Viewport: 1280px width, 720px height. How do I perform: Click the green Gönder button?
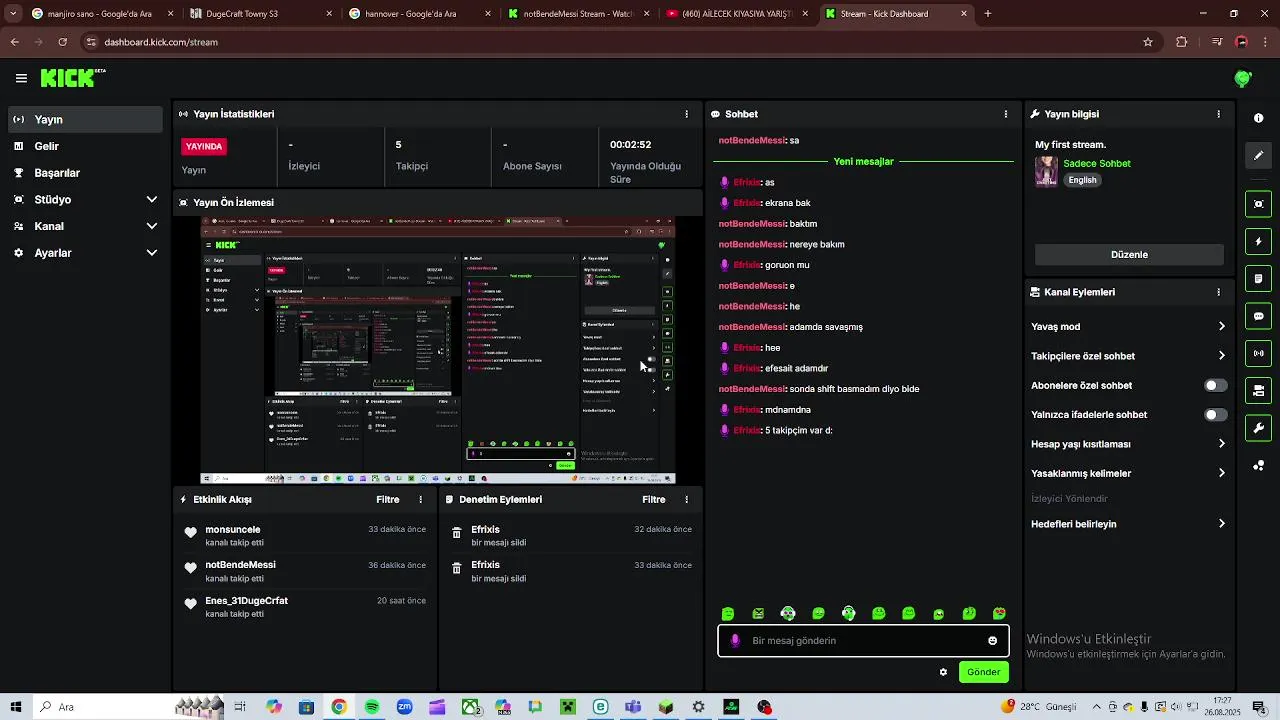(983, 672)
